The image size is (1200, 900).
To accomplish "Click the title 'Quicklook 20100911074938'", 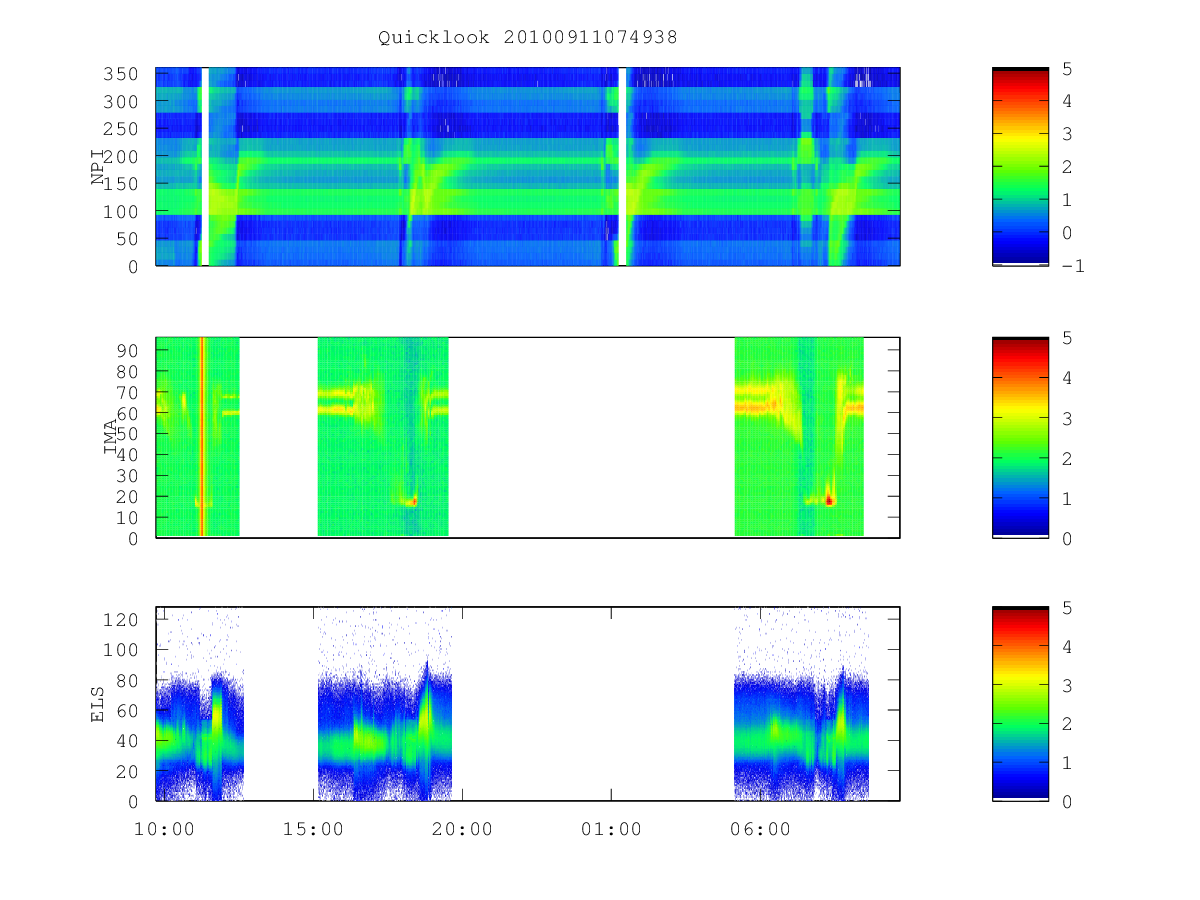I will [528, 38].
